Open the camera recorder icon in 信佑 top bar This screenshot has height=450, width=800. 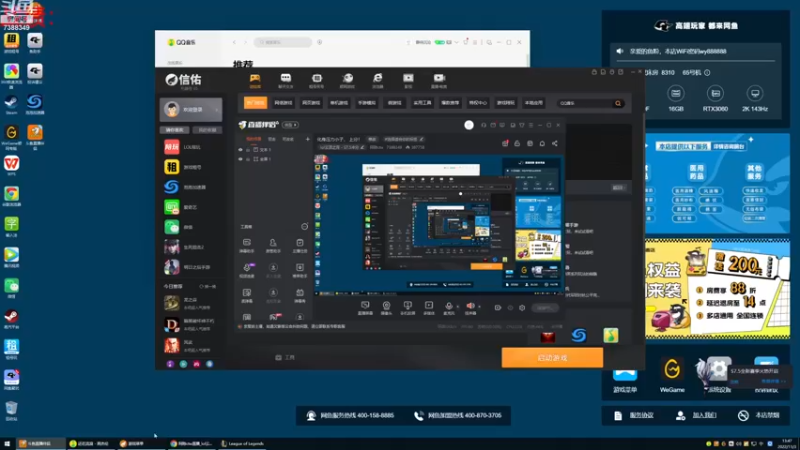[x=439, y=80]
